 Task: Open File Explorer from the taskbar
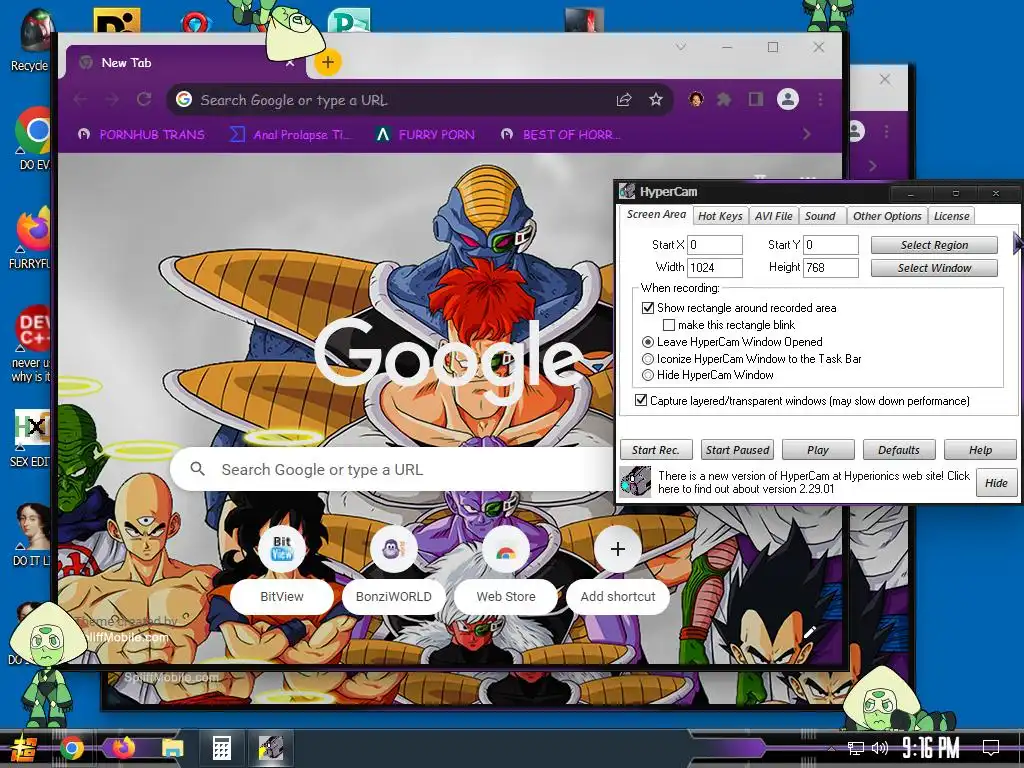(172, 748)
